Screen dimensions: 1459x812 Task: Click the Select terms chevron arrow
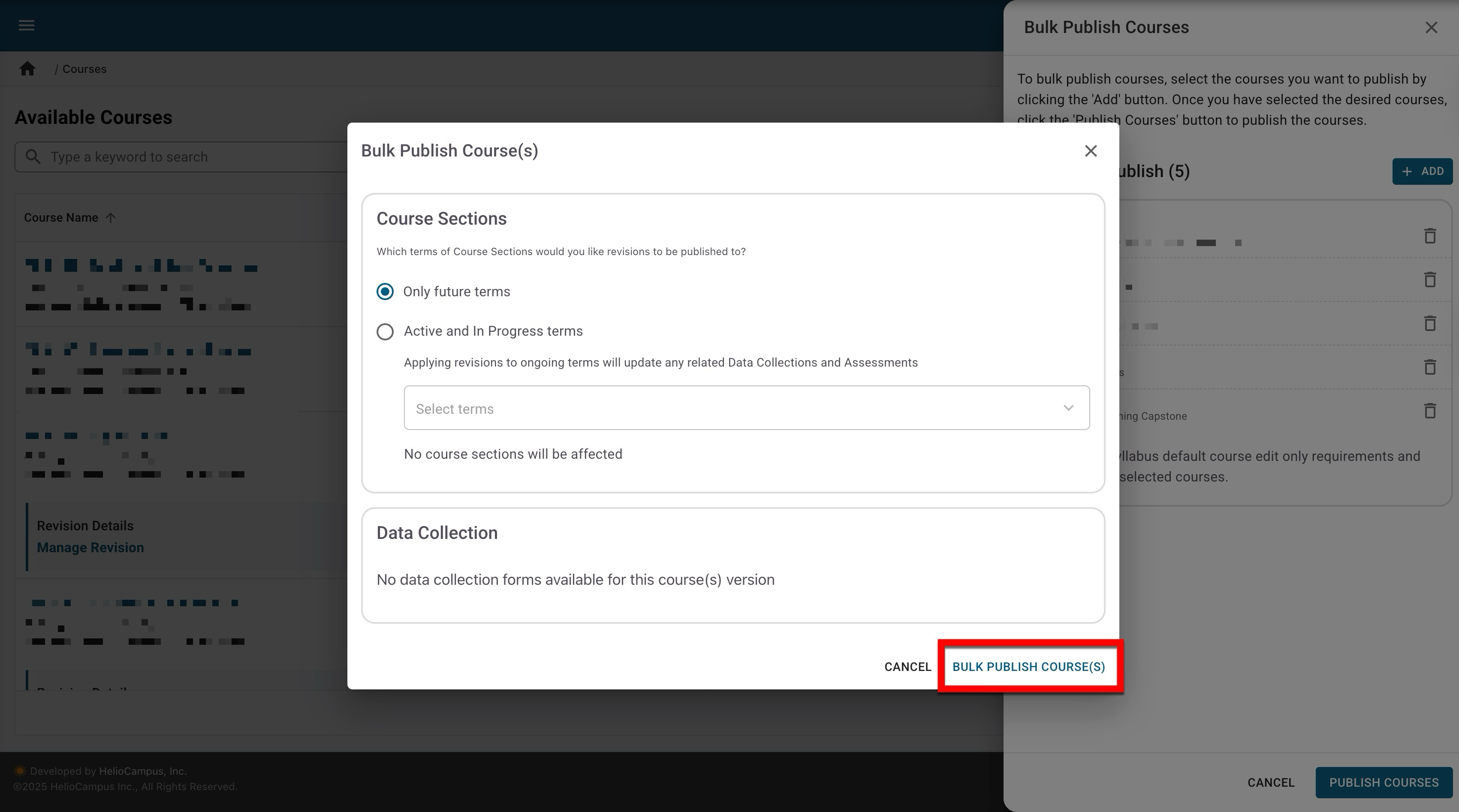click(1068, 408)
